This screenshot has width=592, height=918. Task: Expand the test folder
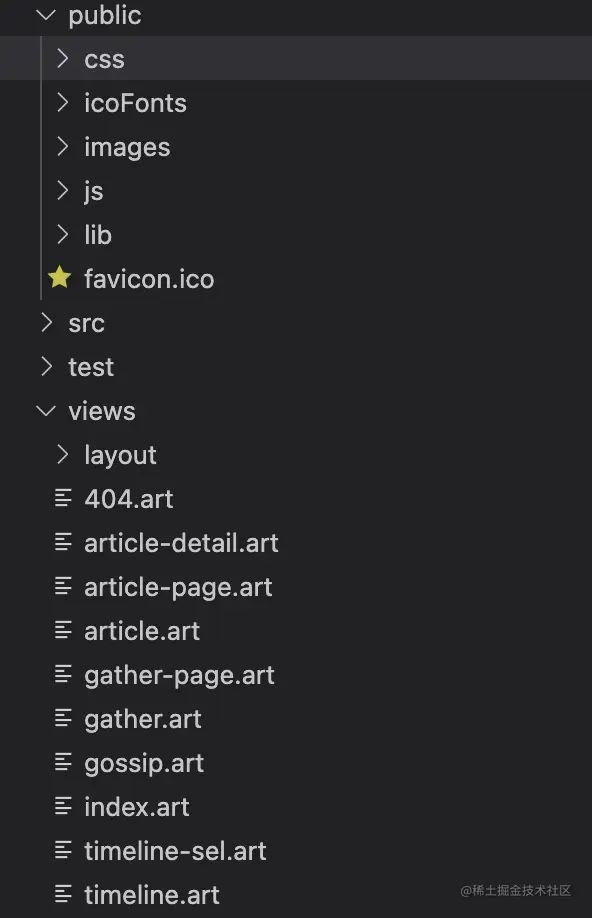pos(45,366)
